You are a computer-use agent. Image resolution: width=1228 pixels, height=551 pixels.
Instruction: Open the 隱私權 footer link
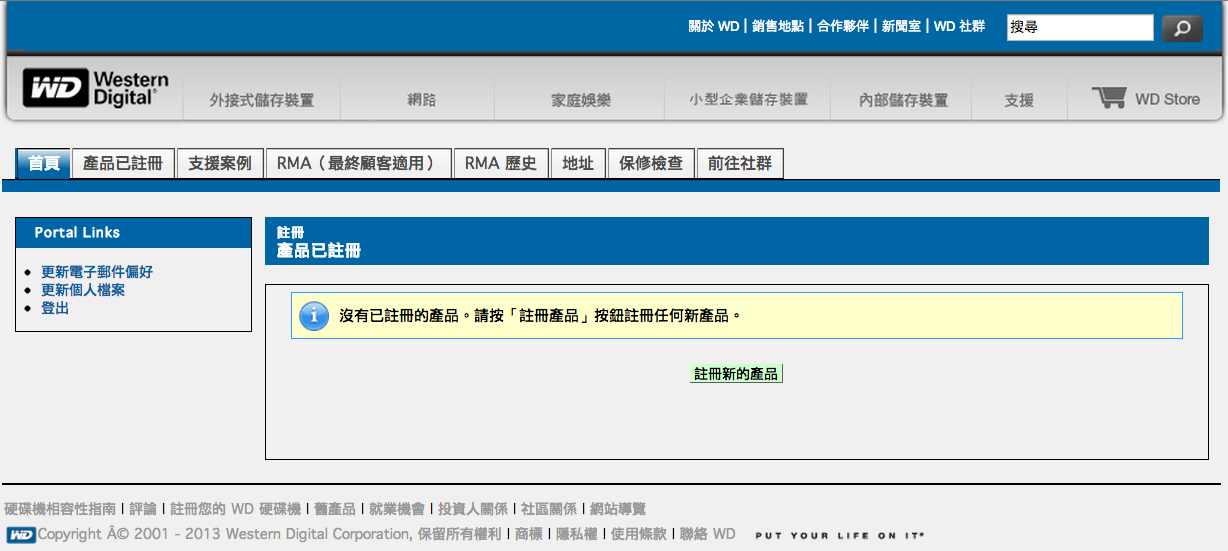pyautogui.click(x=577, y=534)
